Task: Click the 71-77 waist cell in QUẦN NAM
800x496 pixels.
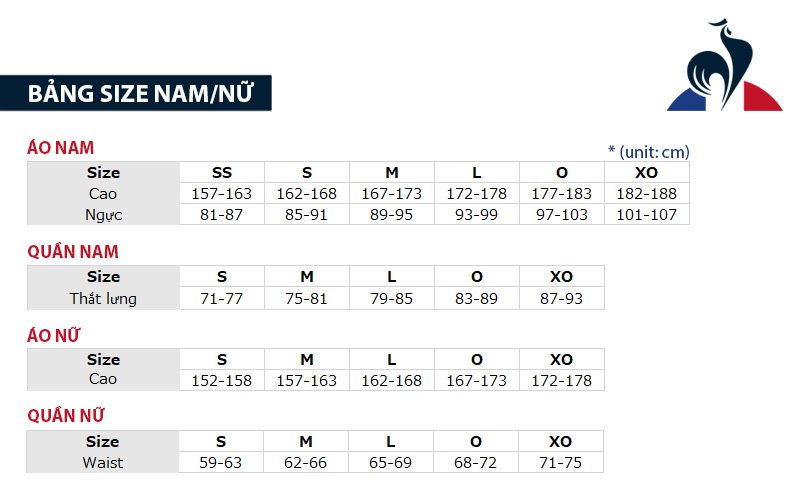Action: point(222,298)
